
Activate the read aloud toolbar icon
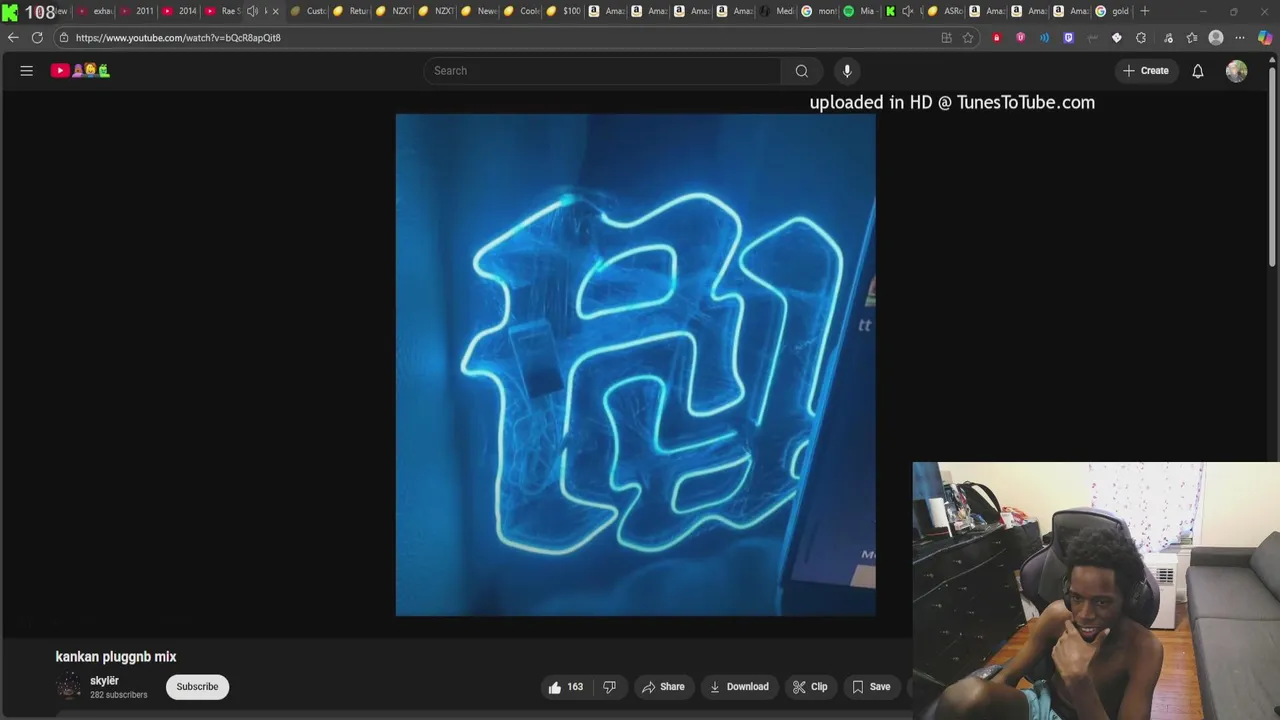1044,38
